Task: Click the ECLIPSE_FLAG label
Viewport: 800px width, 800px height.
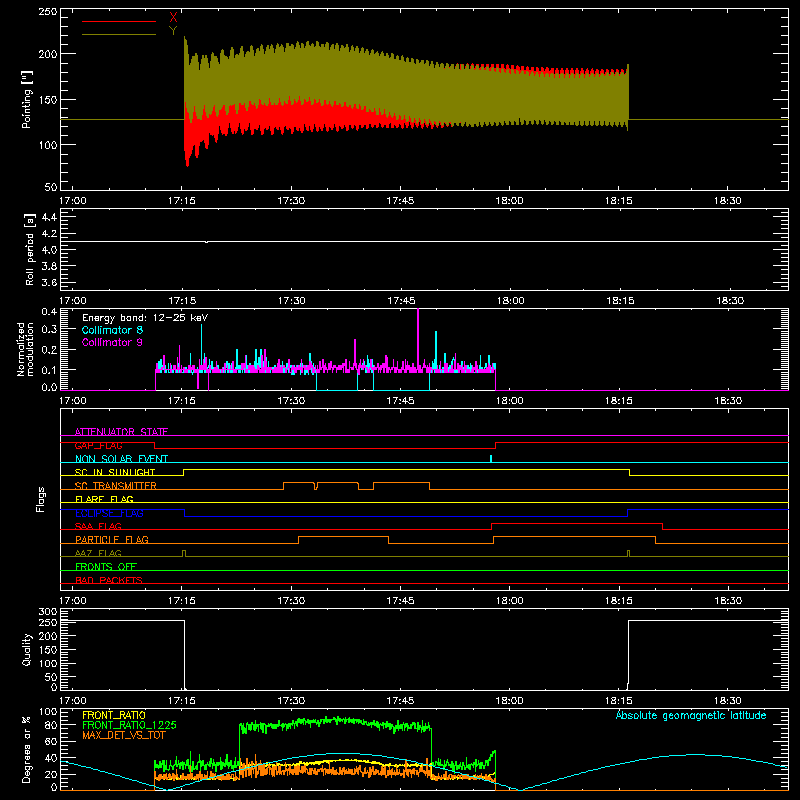Action: coord(109,513)
